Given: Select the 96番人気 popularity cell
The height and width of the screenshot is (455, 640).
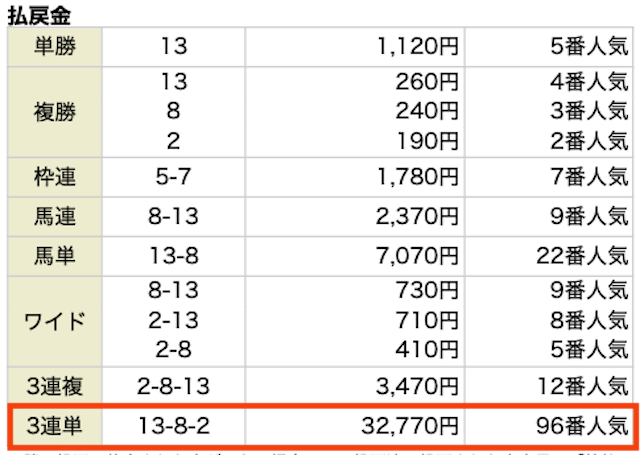Looking at the screenshot, I should pyautogui.click(x=582, y=426).
